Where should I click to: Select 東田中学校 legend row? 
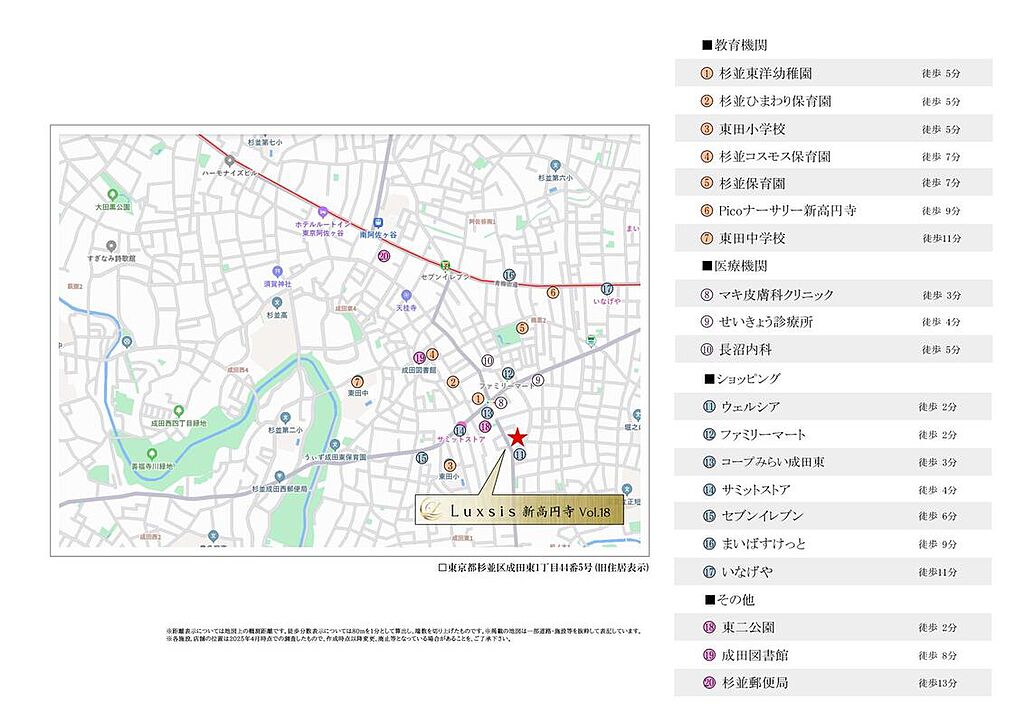click(x=833, y=238)
